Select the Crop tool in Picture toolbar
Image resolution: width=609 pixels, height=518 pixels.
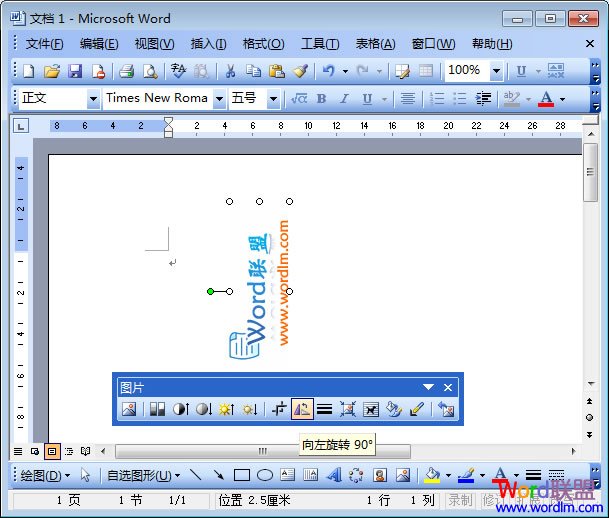point(279,409)
